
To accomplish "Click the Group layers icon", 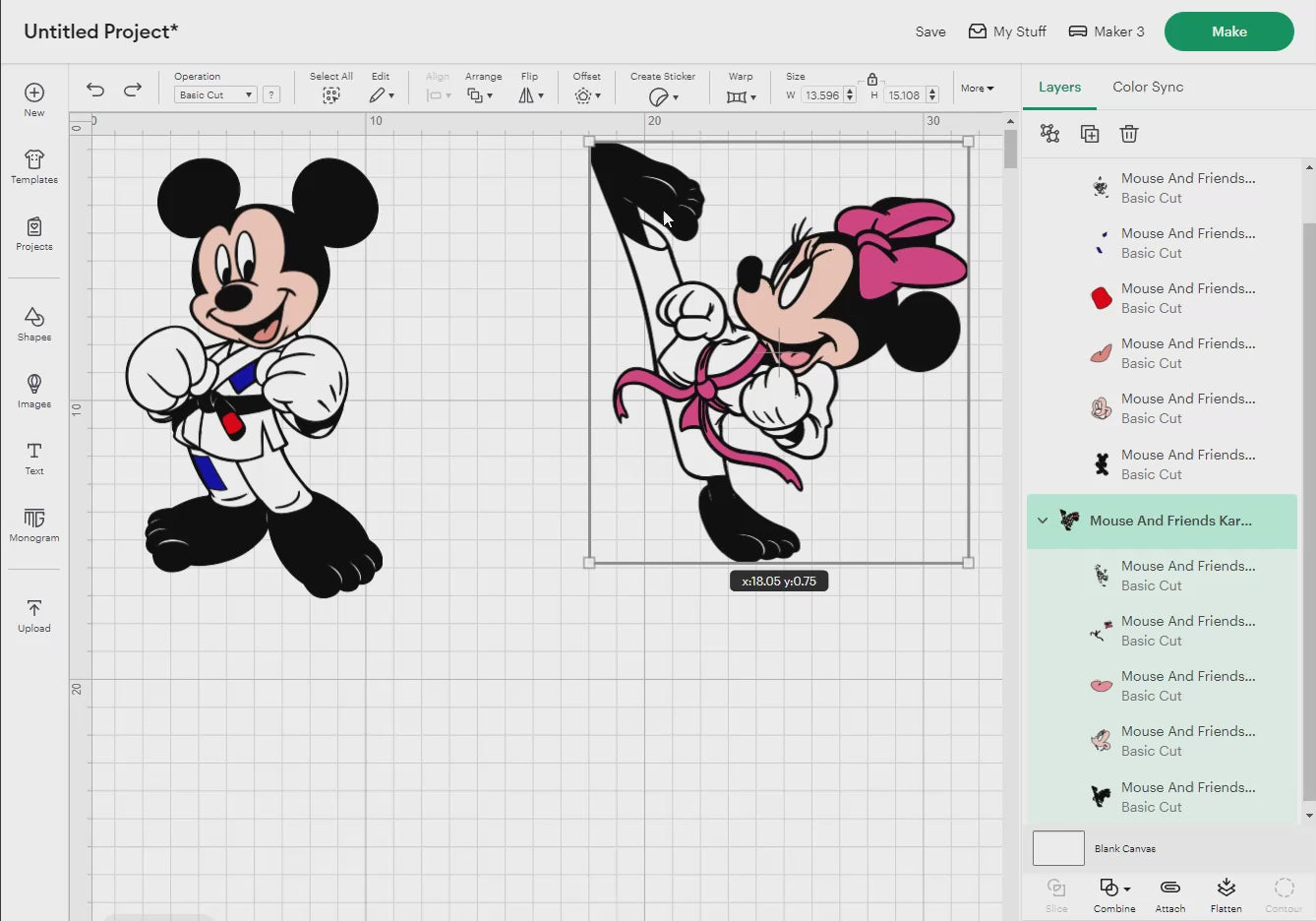I will (x=1049, y=134).
